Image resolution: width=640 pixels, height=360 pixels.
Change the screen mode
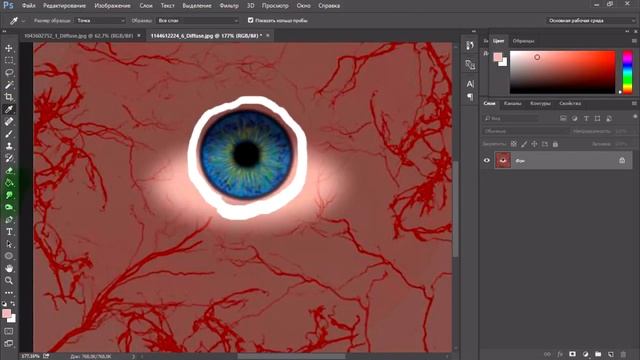click(x=9, y=343)
